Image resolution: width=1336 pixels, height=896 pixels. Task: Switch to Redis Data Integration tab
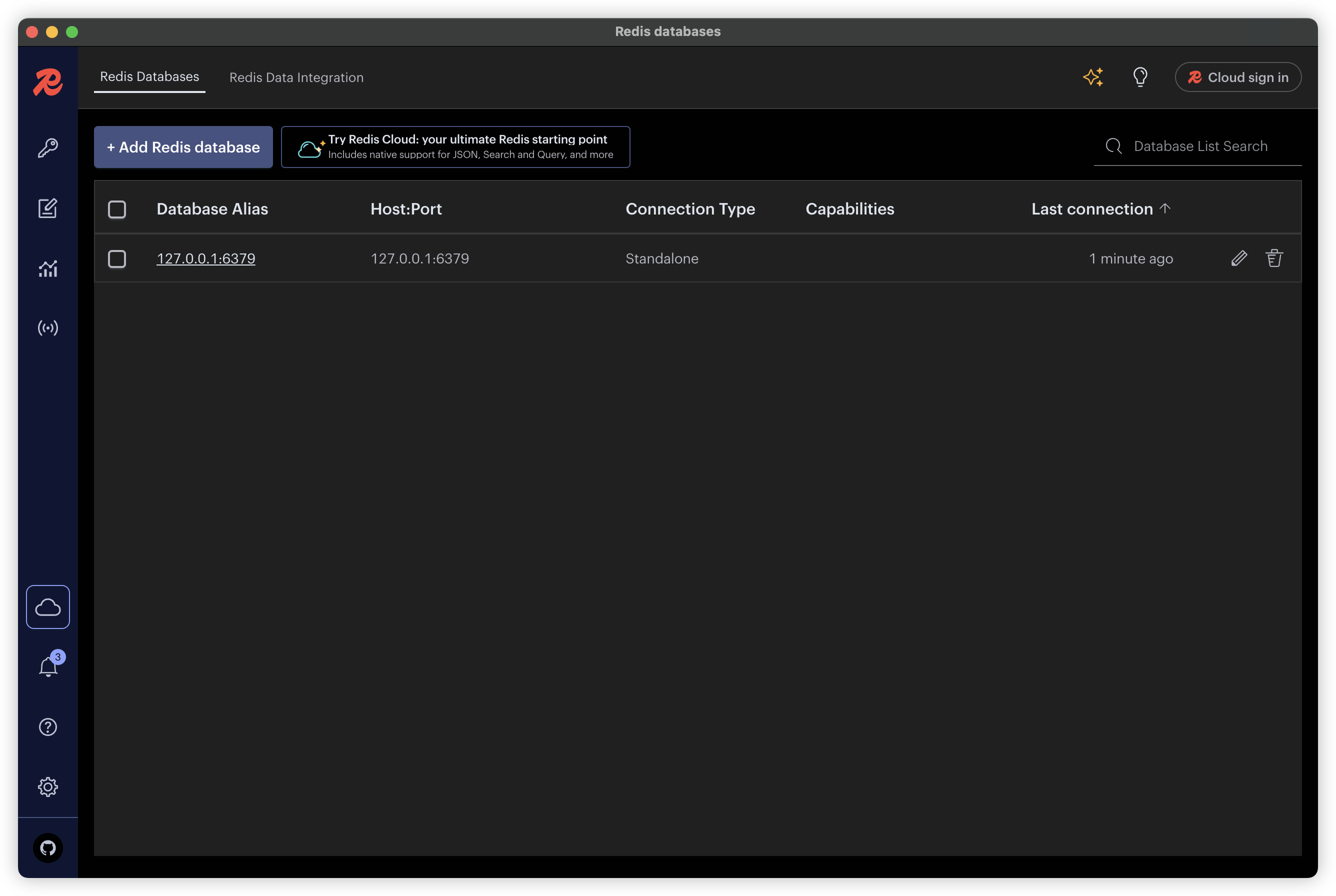coord(296,77)
